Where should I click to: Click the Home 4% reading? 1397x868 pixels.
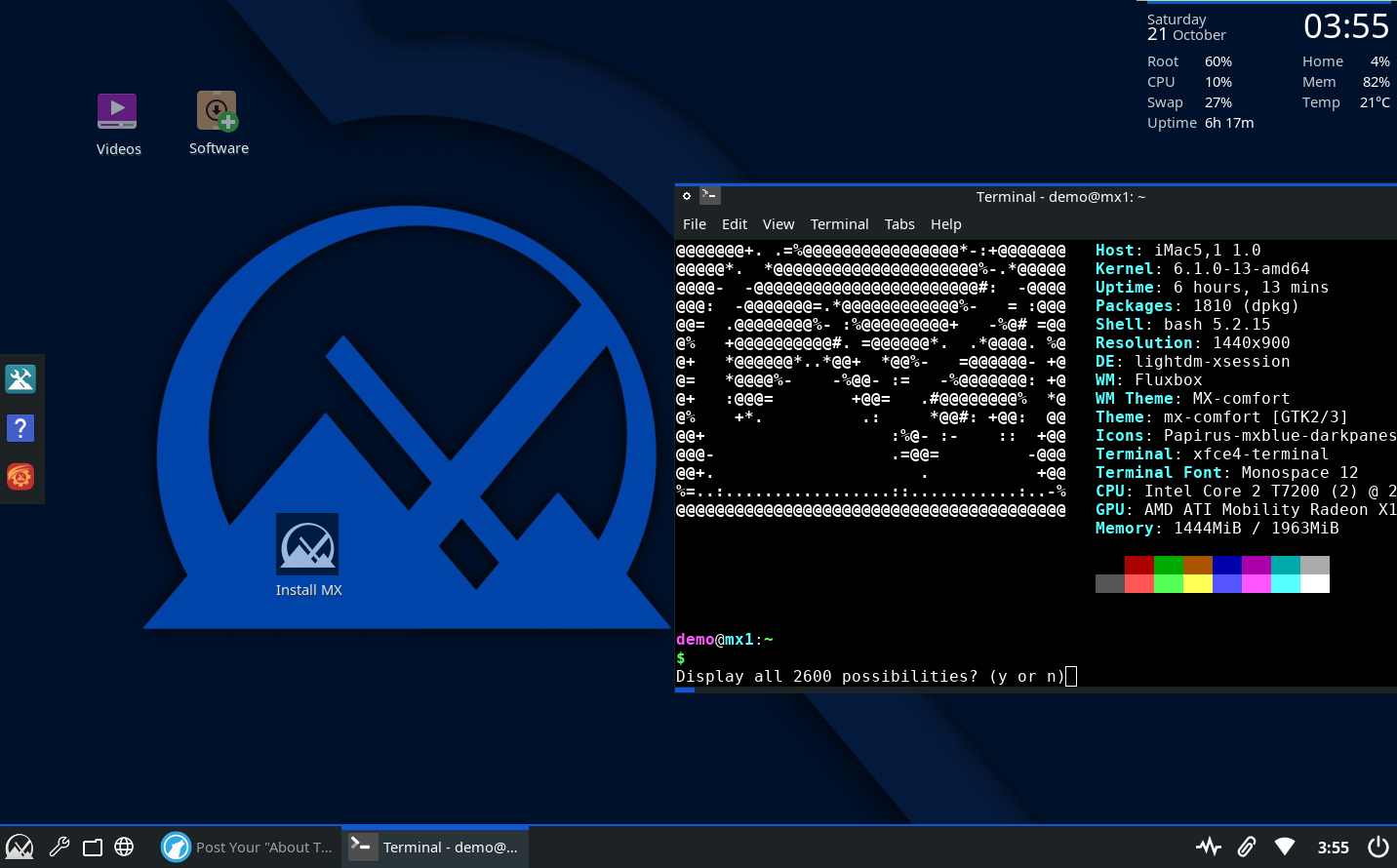(x=1346, y=61)
